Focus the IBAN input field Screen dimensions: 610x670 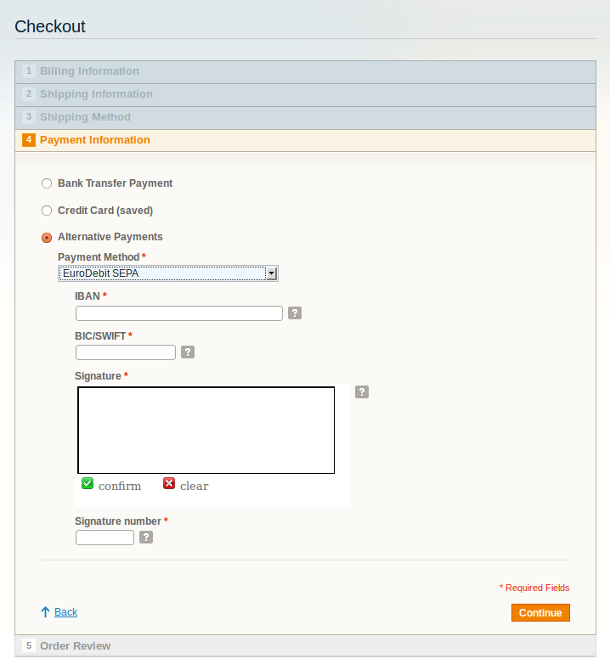point(179,313)
